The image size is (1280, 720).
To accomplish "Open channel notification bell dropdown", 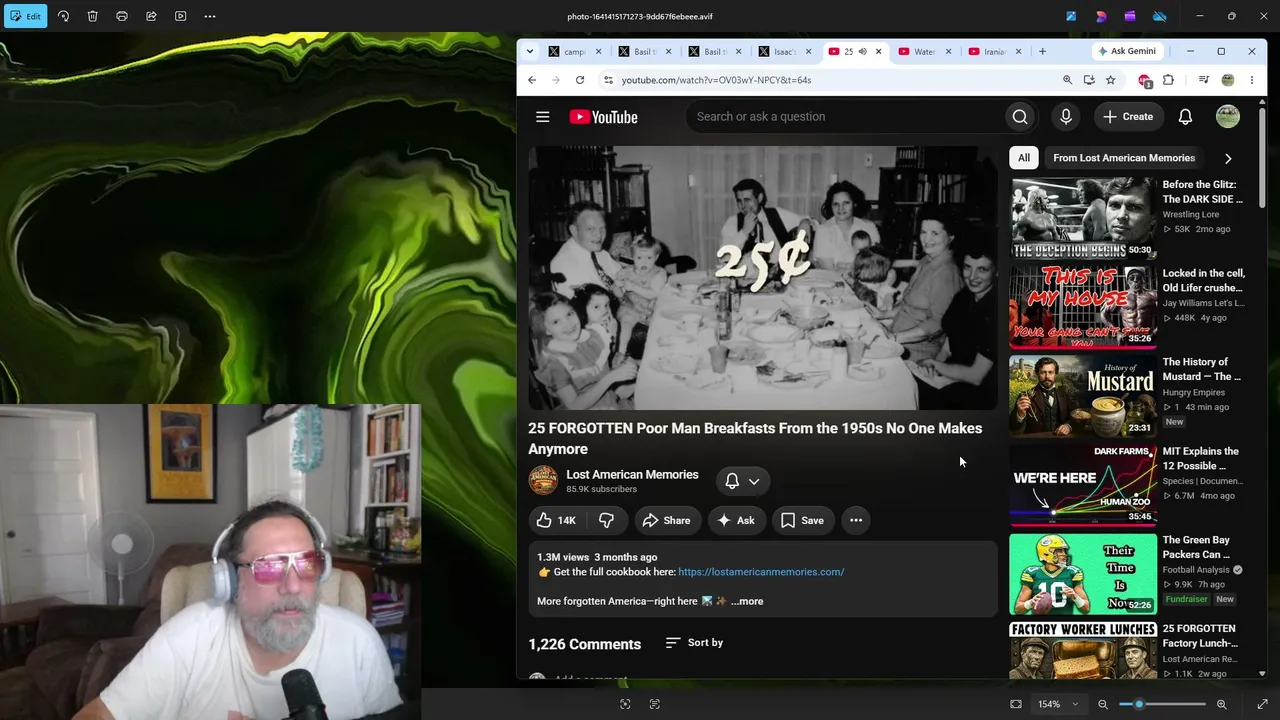I will [742, 481].
